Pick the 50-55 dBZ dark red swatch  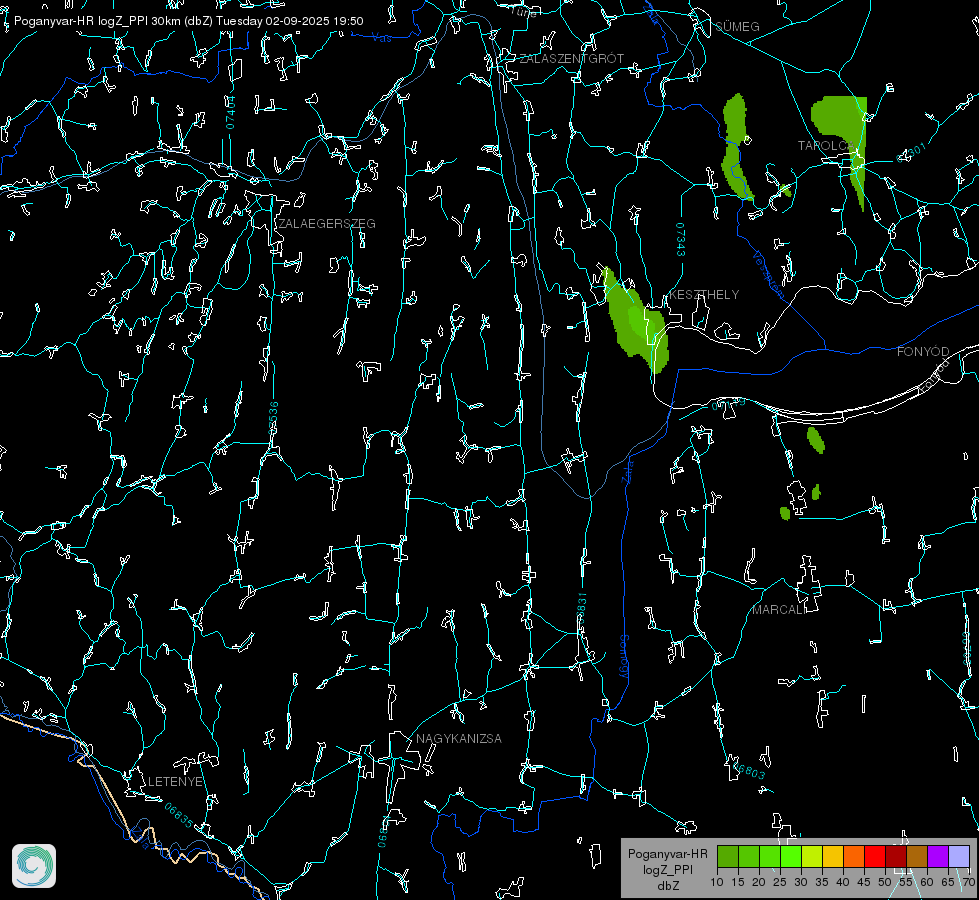click(896, 857)
